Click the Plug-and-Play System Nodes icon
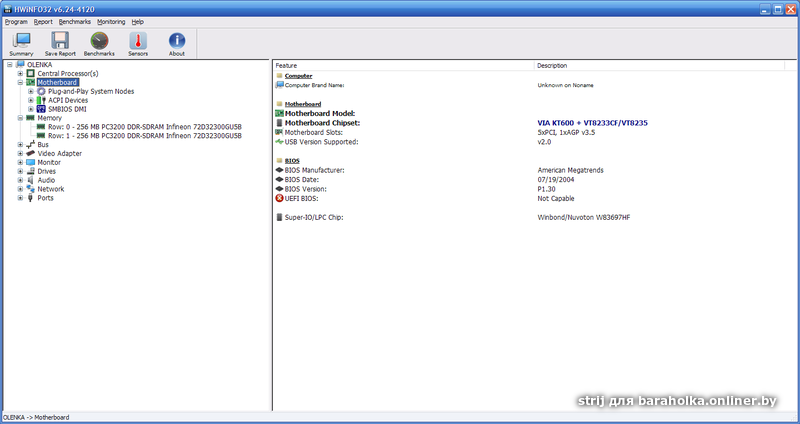The image size is (800, 424). 41,91
